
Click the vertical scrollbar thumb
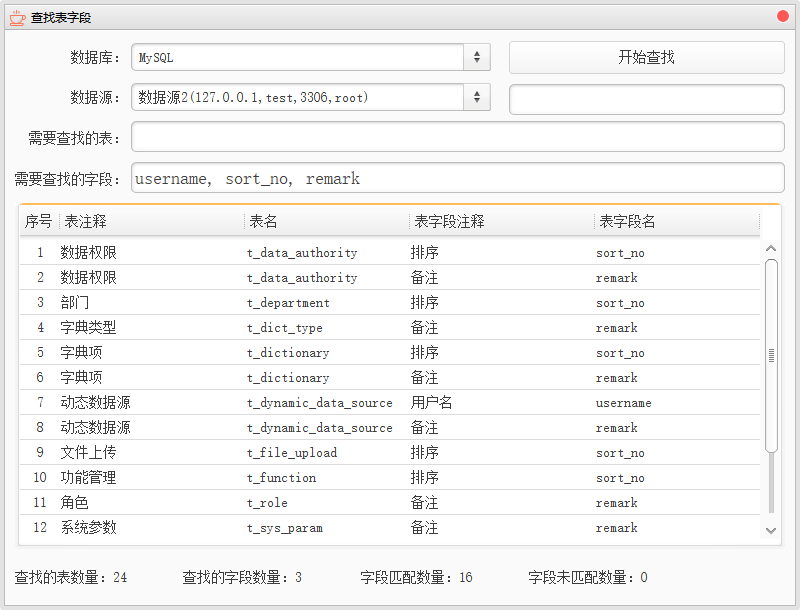(771, 355)
